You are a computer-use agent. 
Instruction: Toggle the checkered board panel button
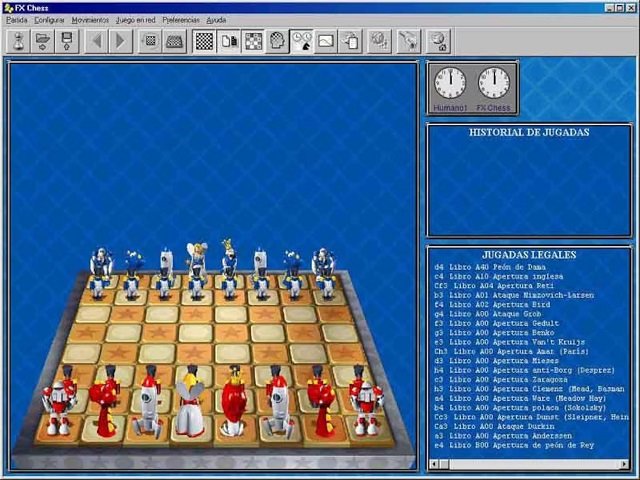204,41
